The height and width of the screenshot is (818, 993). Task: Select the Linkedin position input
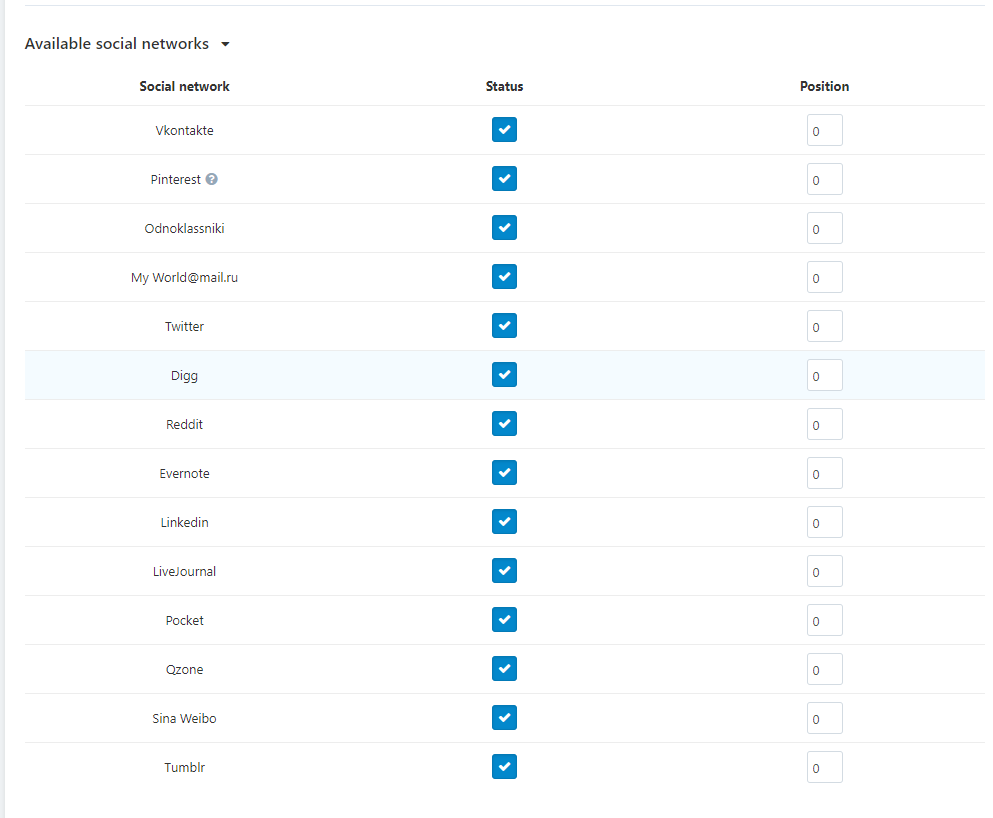[x=825, y=522]
